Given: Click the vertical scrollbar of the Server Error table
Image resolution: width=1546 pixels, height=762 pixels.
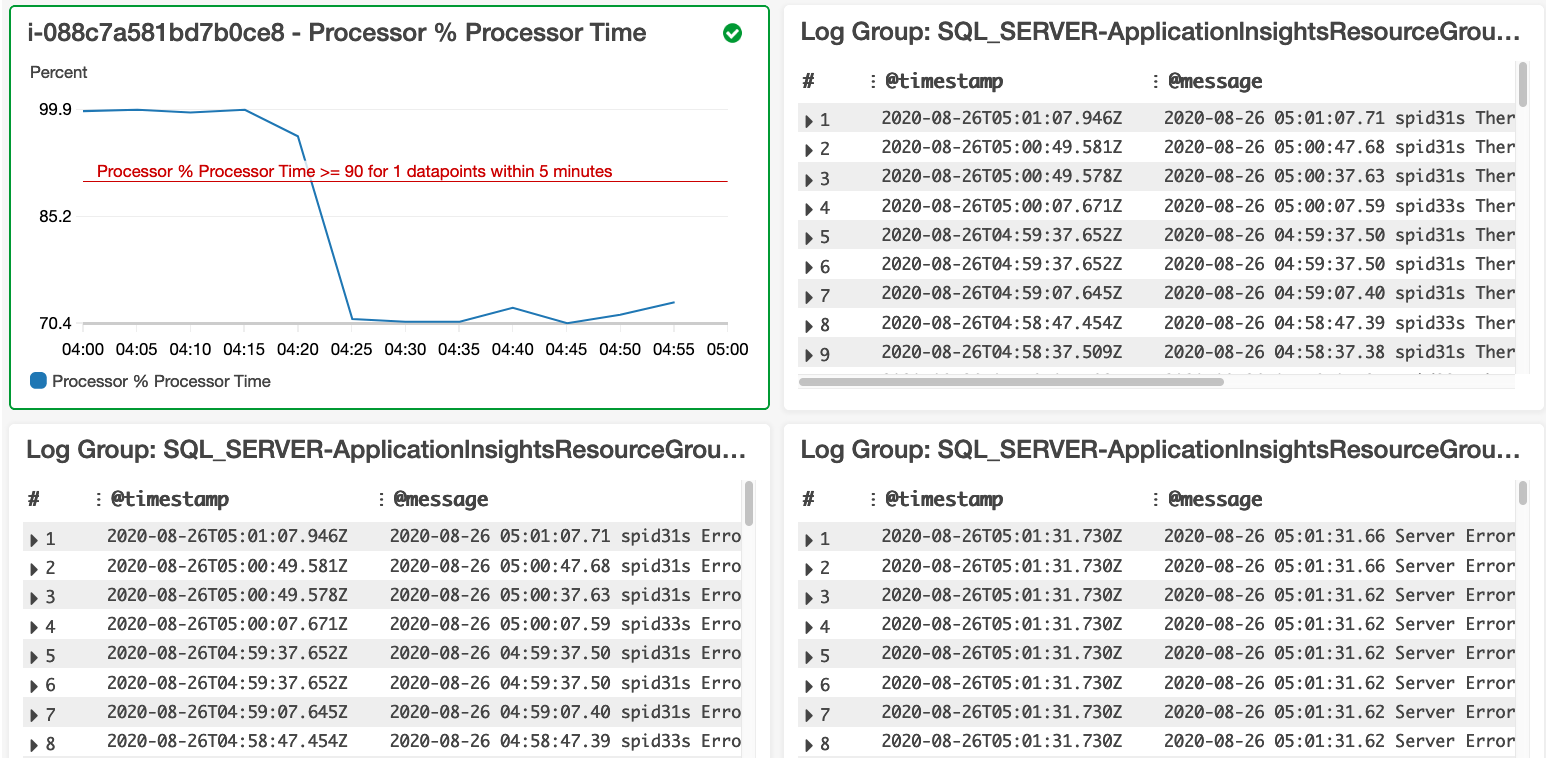Looking at the screenshot, I should 1523,492.
